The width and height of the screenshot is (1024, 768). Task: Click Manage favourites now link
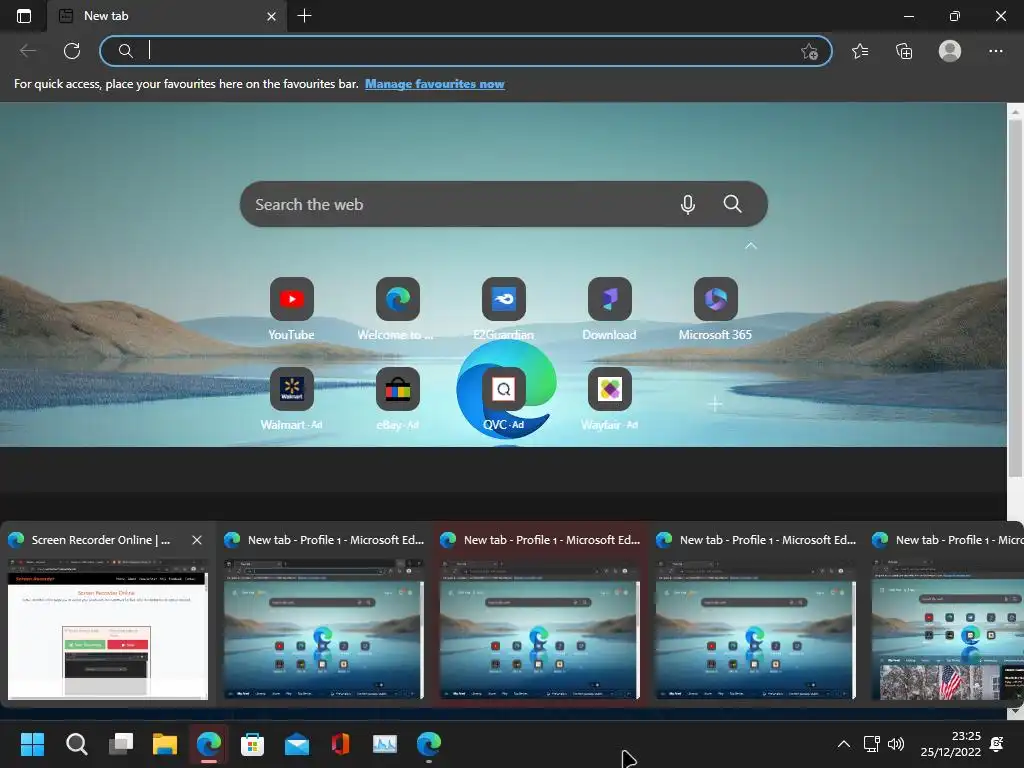[x=434, y=84]
